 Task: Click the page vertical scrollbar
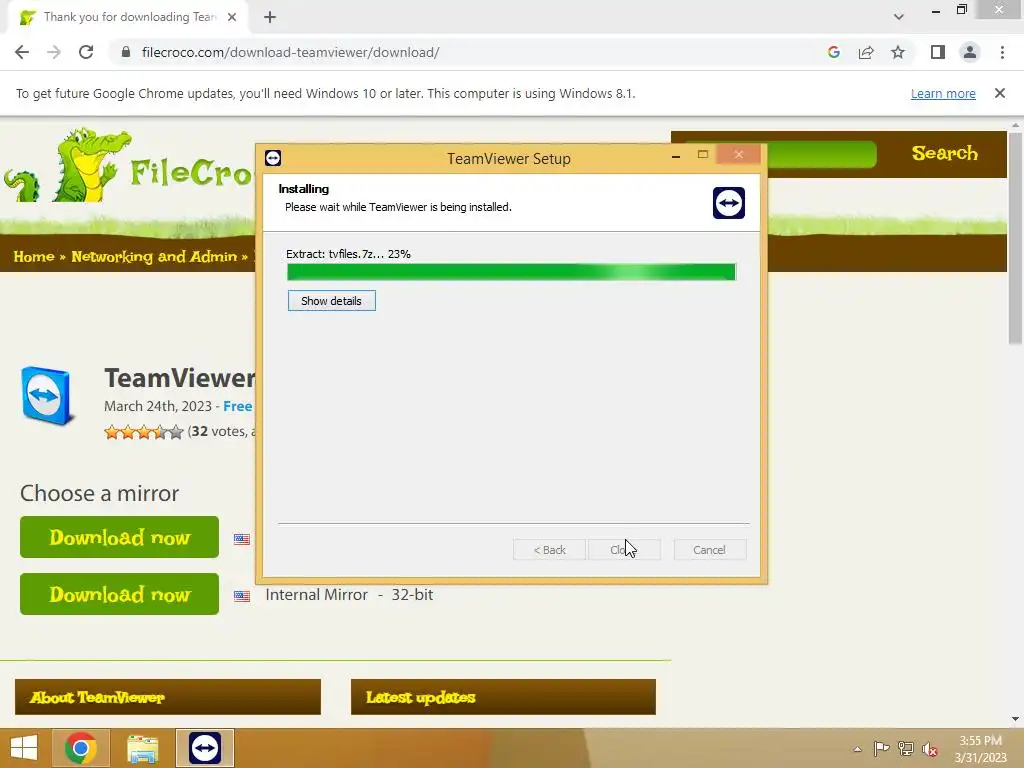tap(1015, 238)
